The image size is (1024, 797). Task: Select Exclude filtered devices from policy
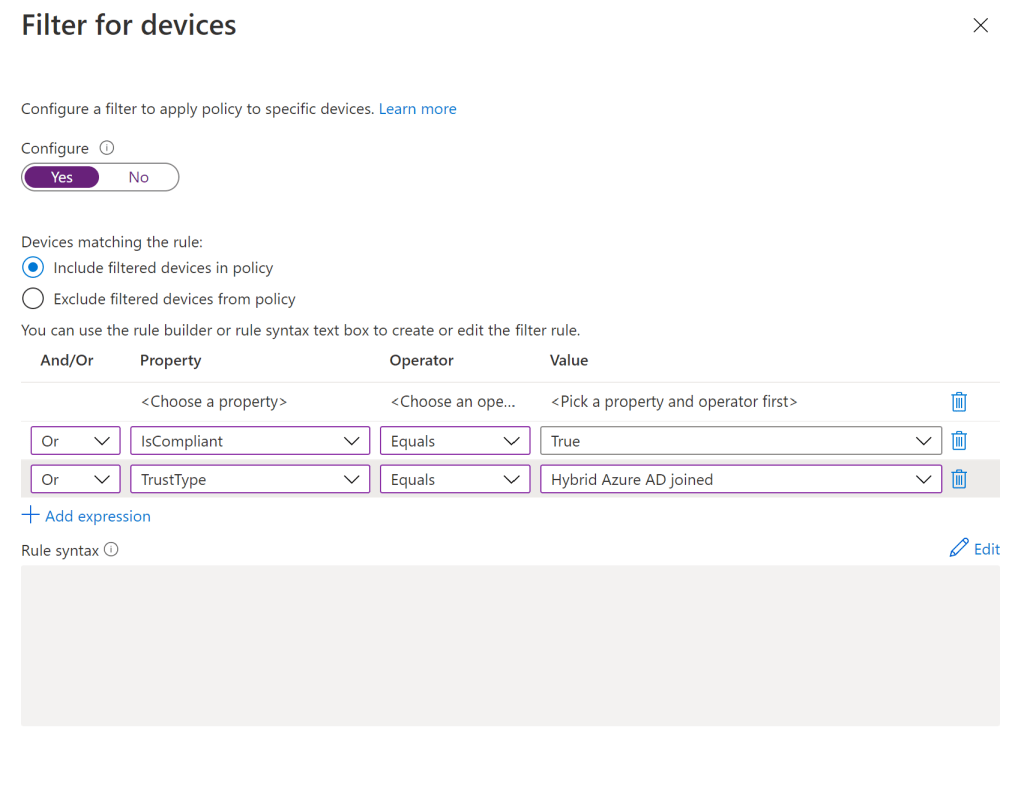(33, 299)
